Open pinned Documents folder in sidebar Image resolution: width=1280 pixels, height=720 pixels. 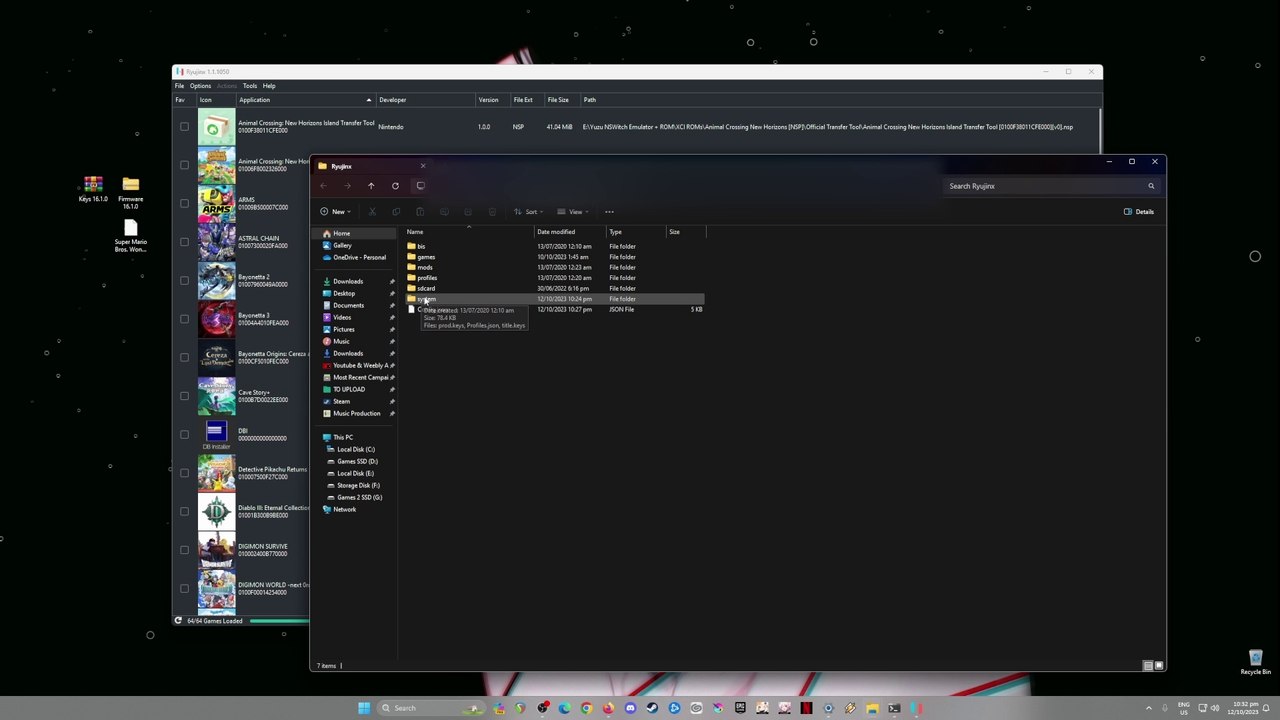point(348,305)
